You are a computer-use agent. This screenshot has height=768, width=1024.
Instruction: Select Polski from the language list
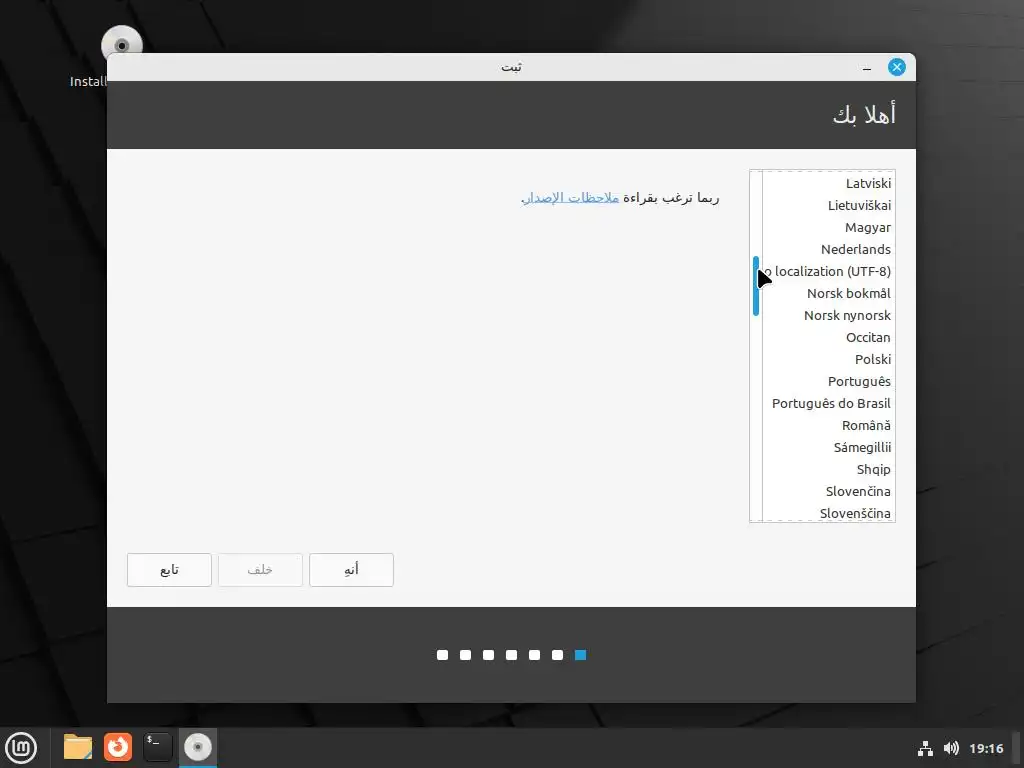829,360
